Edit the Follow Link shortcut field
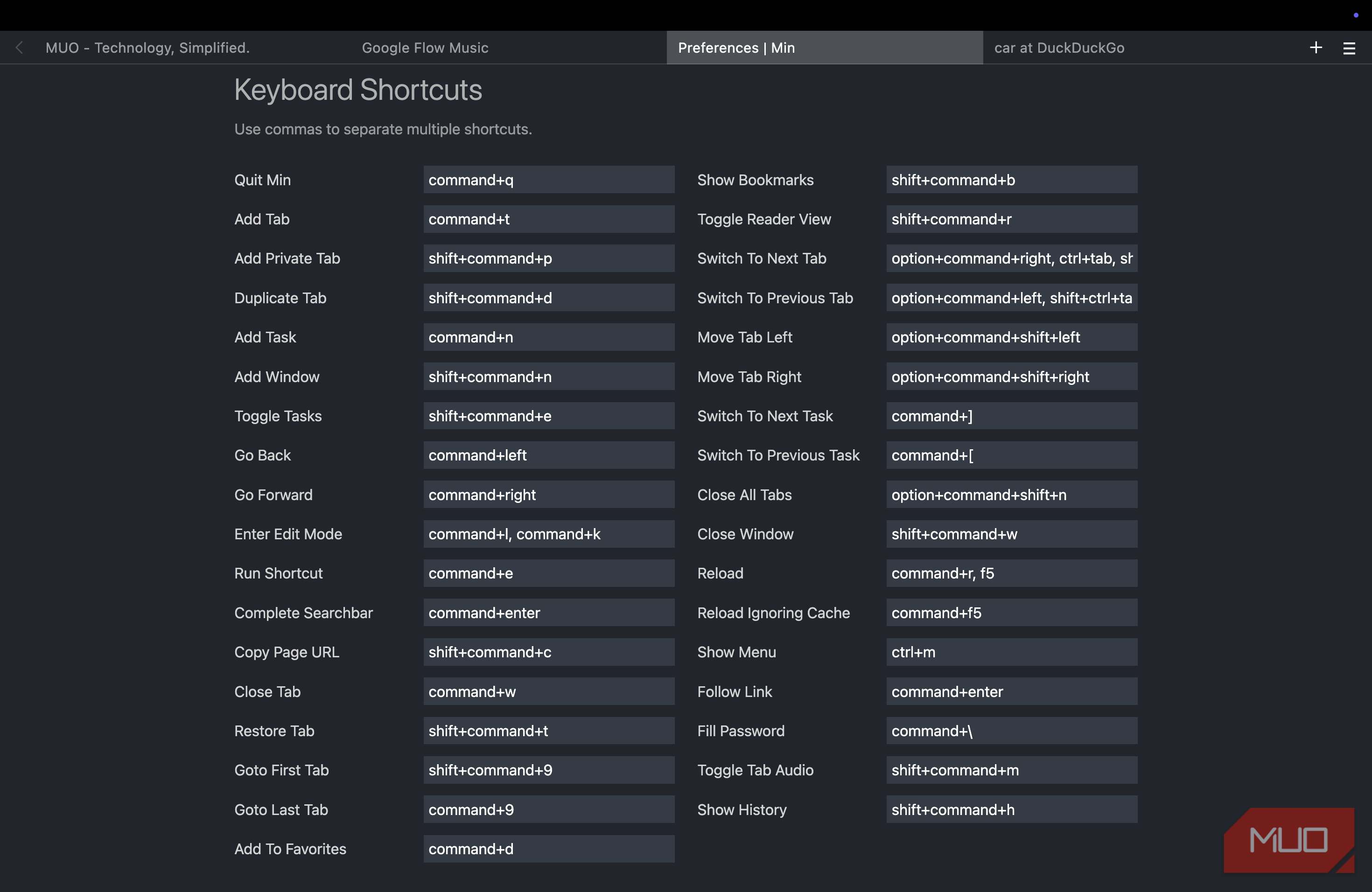1372x892 pixels. click(1012, 691)
